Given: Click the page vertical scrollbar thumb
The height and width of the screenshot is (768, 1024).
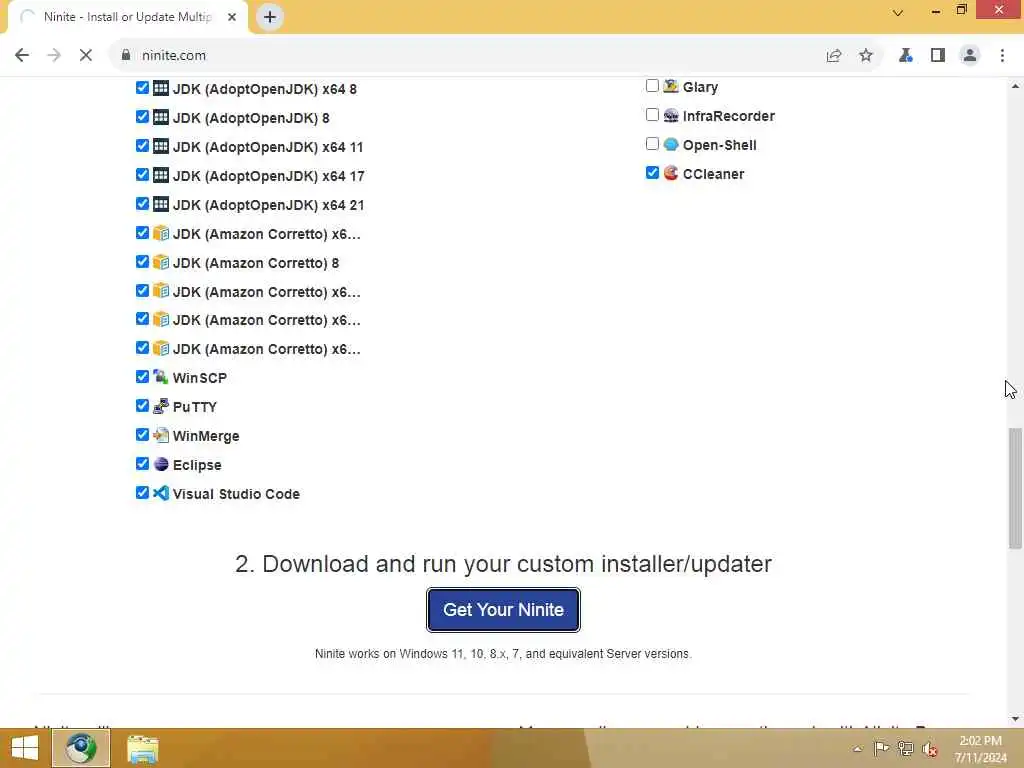Looking at the screenshot, I should (x=1015, y=488).
